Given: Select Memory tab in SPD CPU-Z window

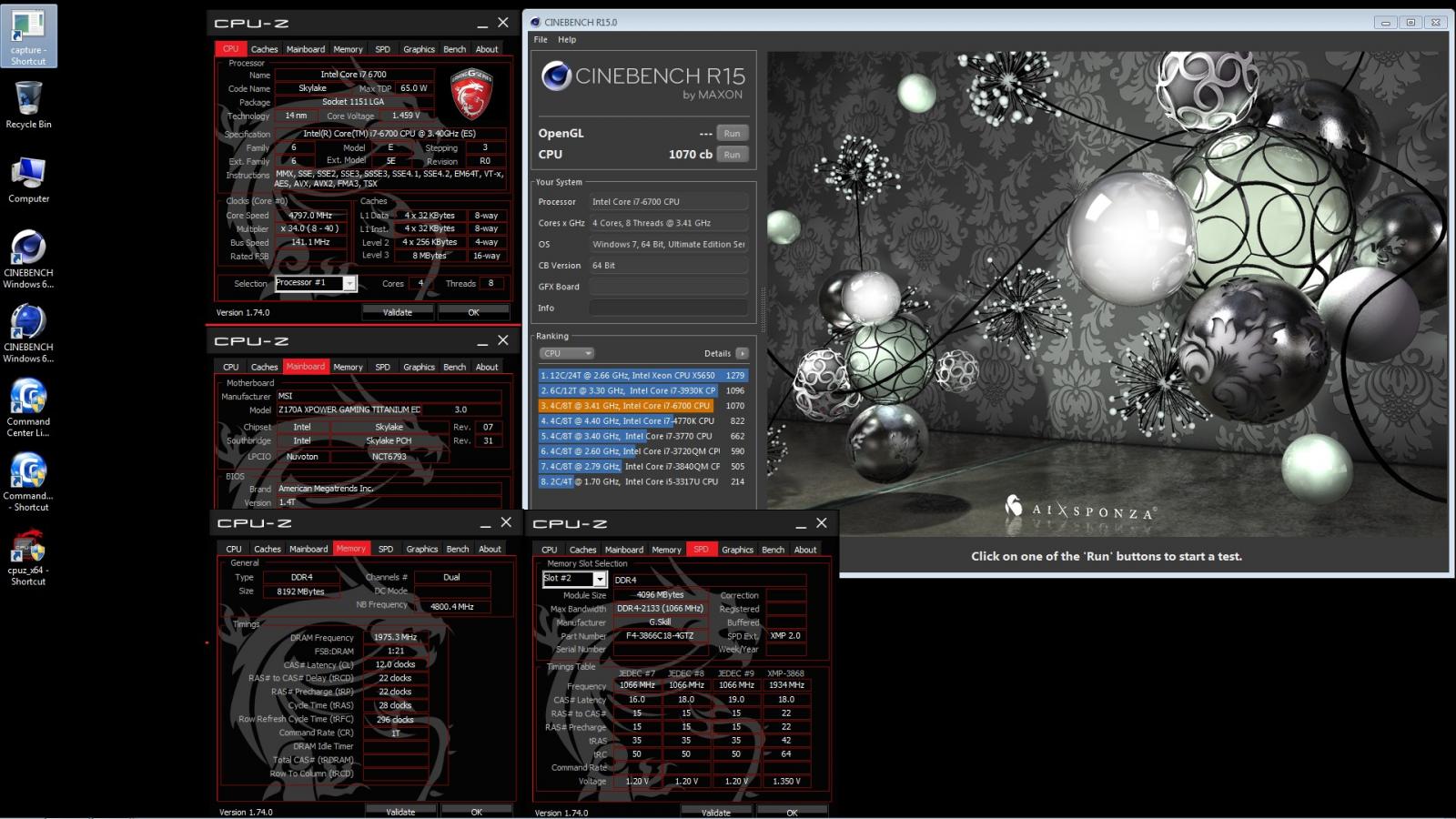Looking at the screenshot, I should (666, 550).
